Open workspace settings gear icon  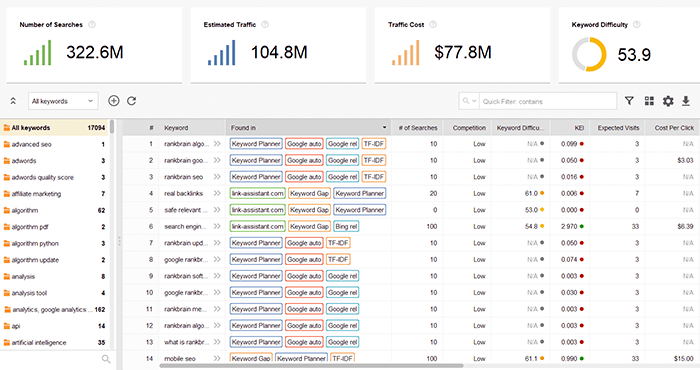click(x=668, y=101)
